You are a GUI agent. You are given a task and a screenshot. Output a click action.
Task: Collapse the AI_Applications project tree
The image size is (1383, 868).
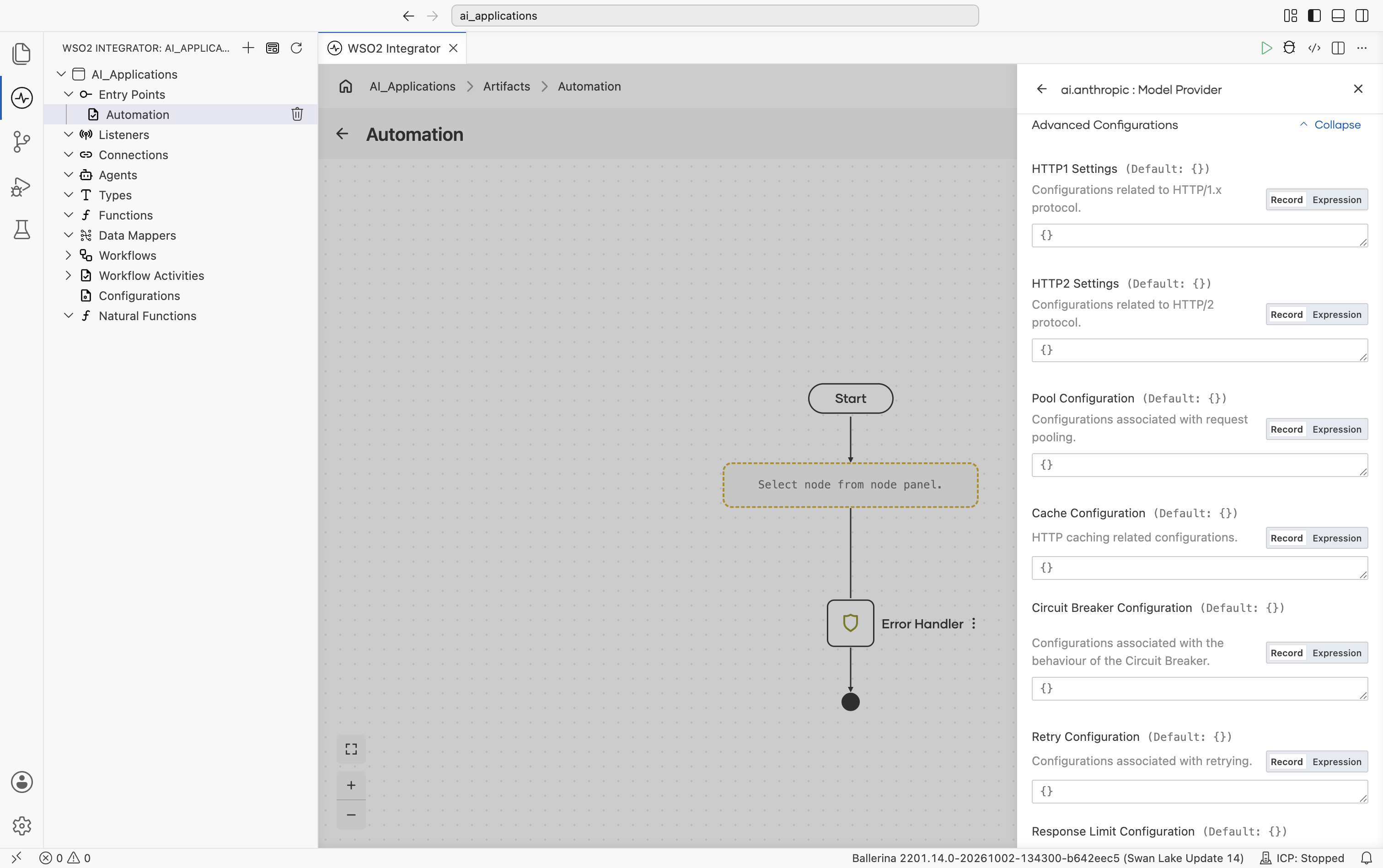tap(61, 74)
